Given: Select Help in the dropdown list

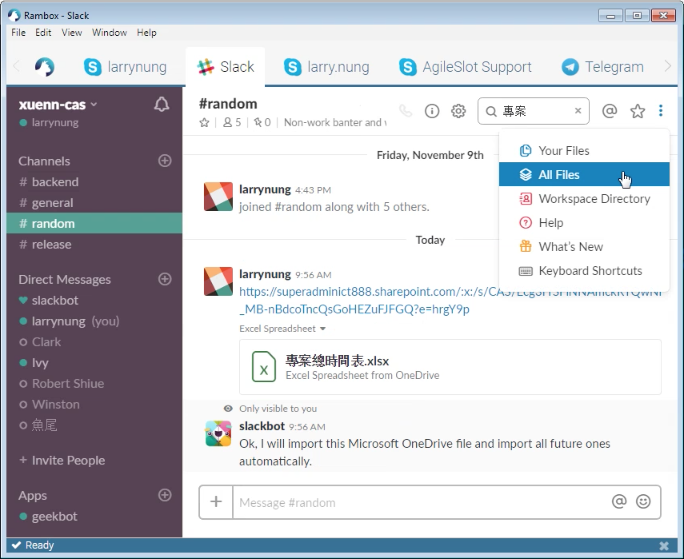Looking at the screenshot, I should (584, 223).
